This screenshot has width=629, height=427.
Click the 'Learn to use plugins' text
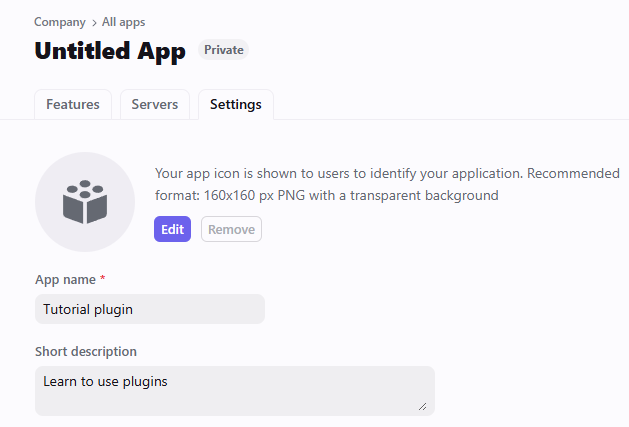pyautogui.click(x=106, y=381)
